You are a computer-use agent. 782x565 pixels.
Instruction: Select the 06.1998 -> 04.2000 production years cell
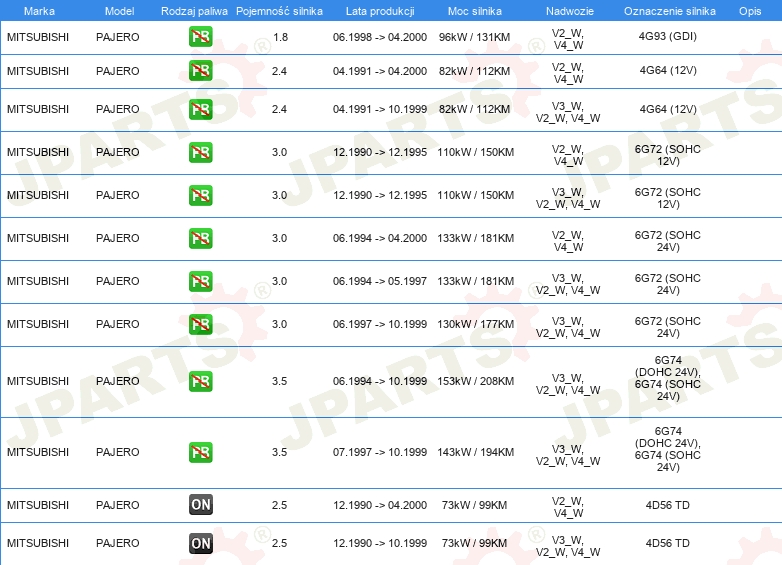coord(380,37)
